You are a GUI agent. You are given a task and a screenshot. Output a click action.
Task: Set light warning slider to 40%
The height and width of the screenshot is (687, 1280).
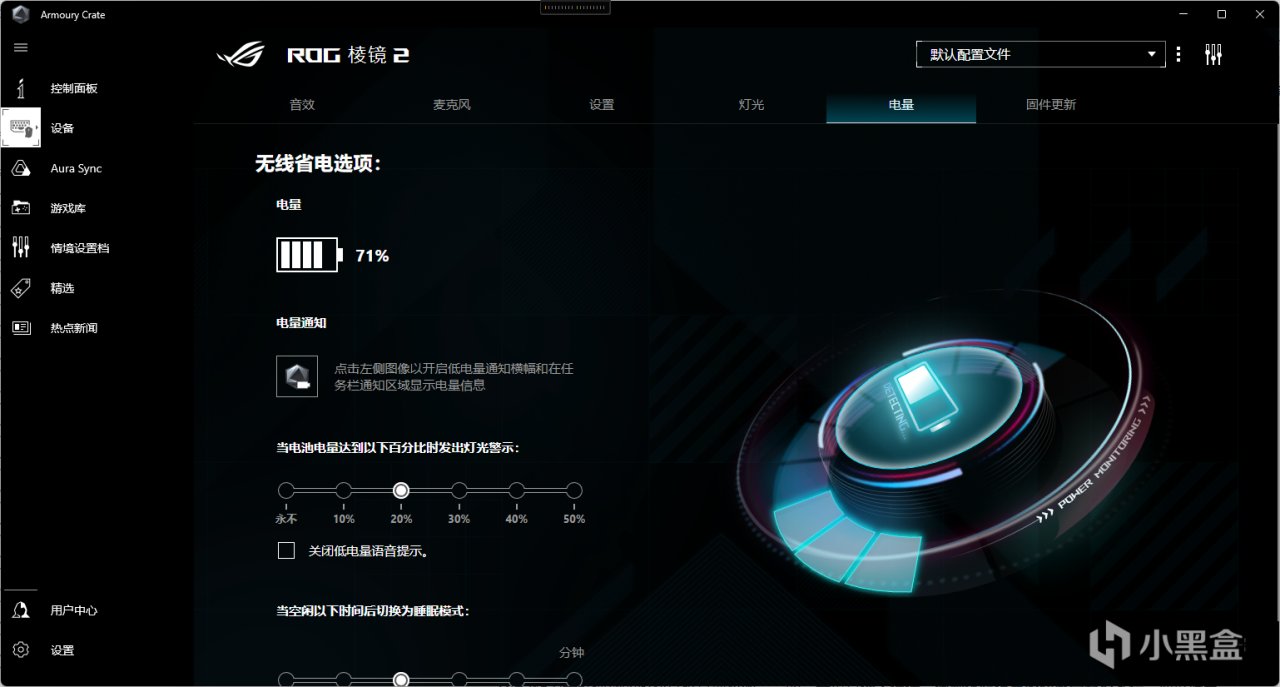click(517, 490)
